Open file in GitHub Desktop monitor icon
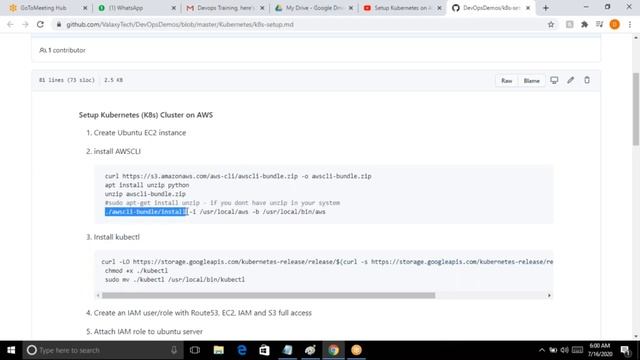 (554, 80)
